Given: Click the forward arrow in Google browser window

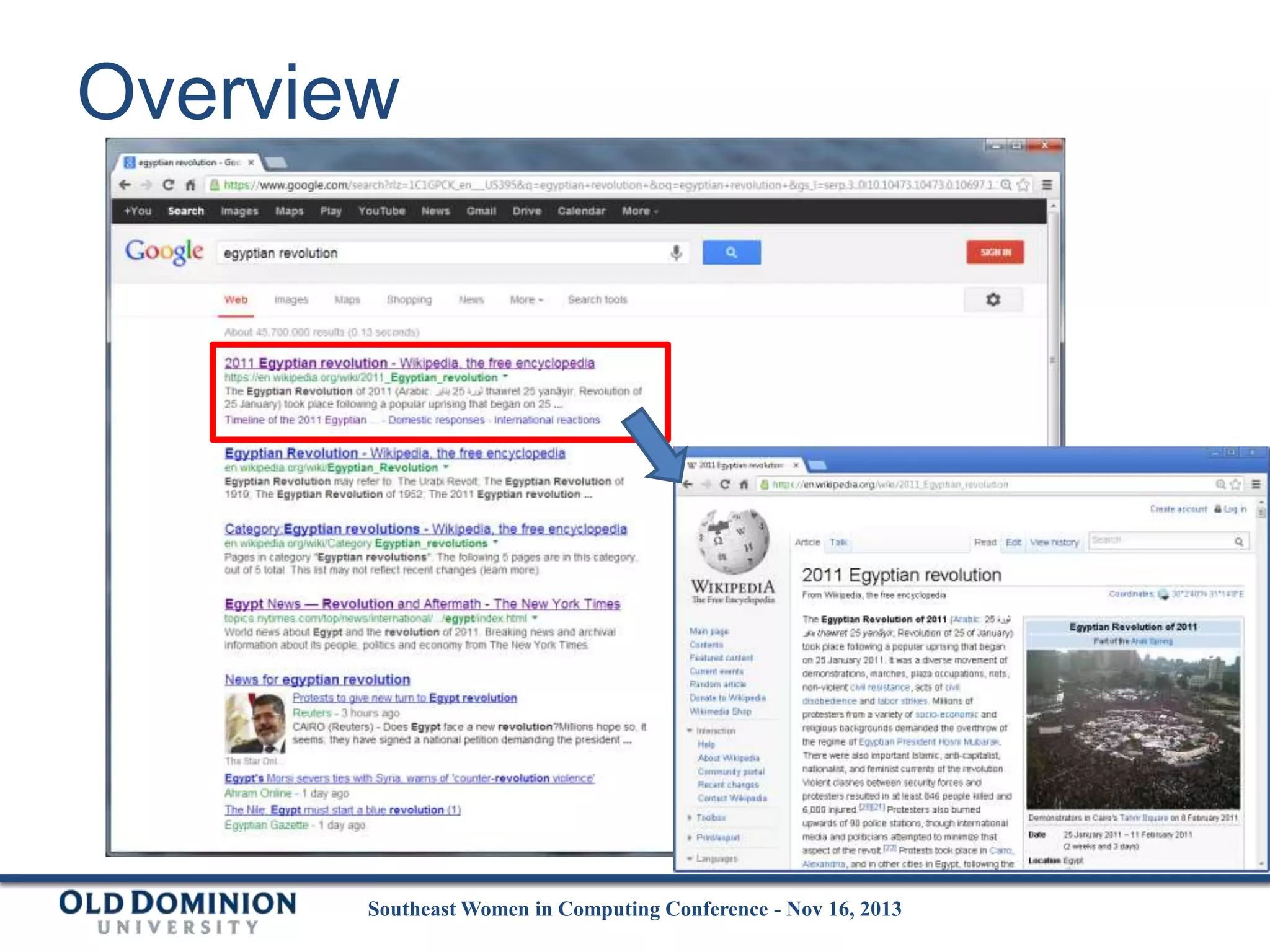Looking at the screenshot, I should tap(146, 185).
